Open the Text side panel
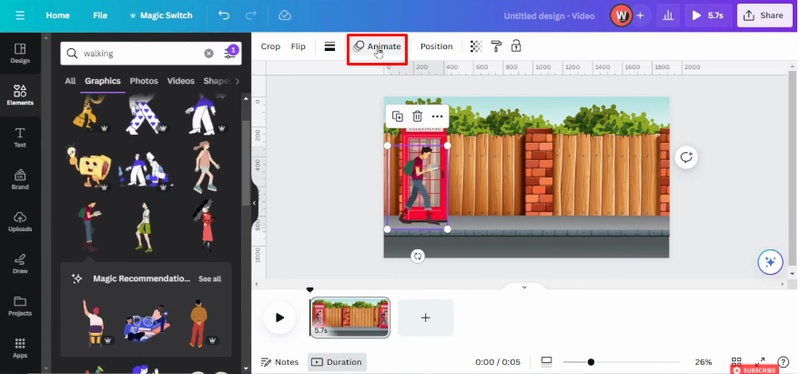 point(20,137)
